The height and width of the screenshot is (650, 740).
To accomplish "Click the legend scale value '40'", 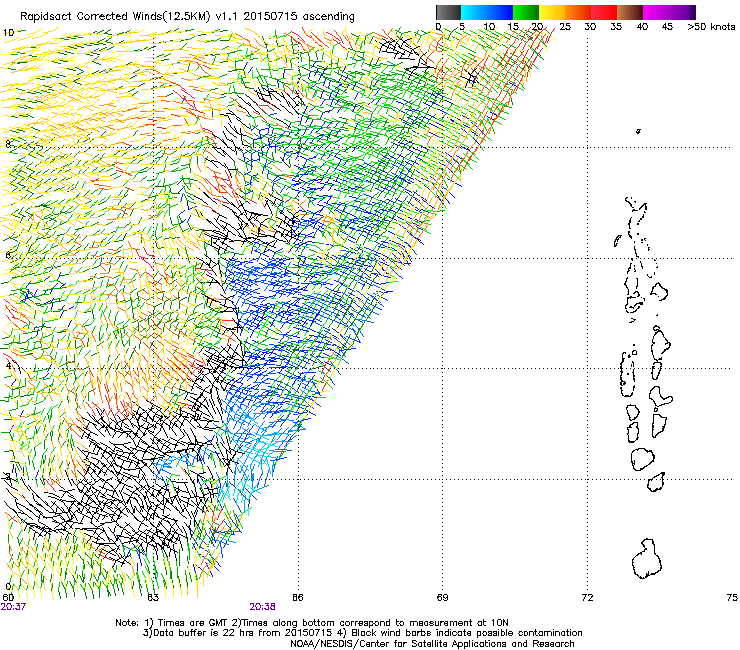I will 642,27.
